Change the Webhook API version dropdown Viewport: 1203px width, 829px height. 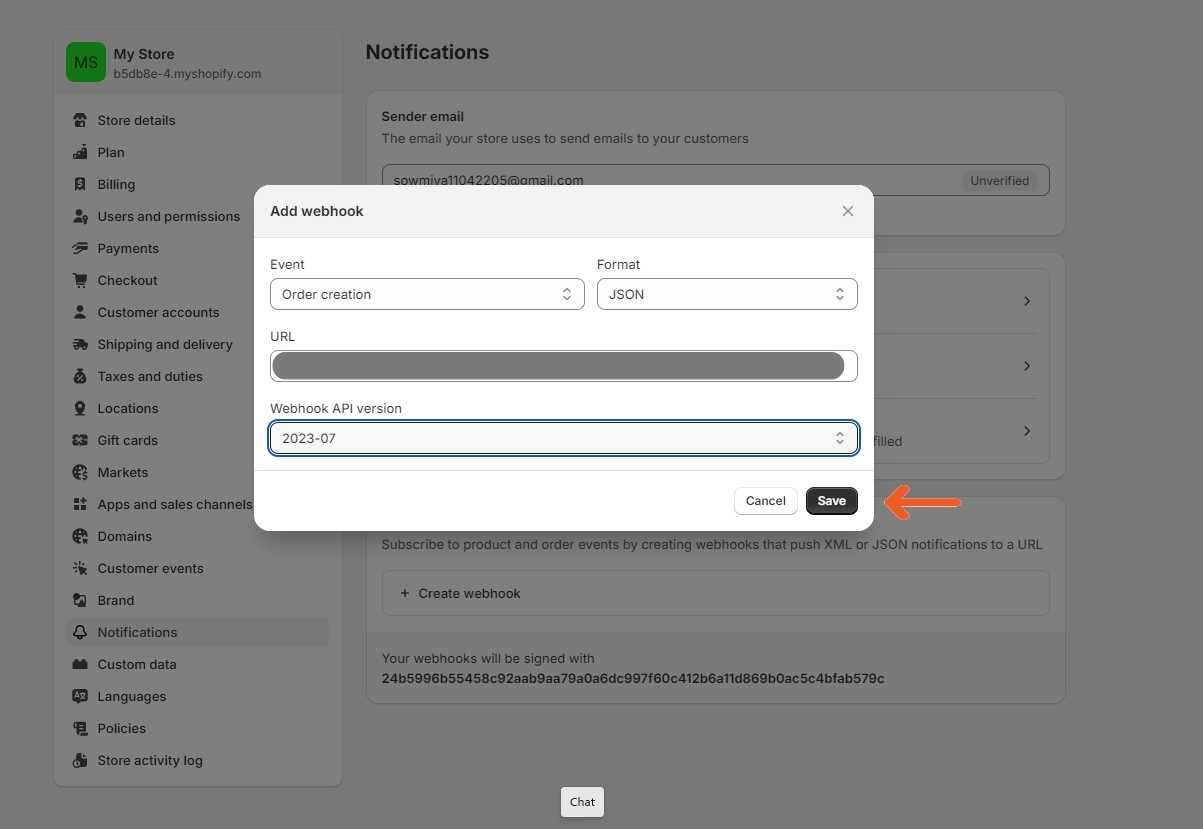click(563, 437)
